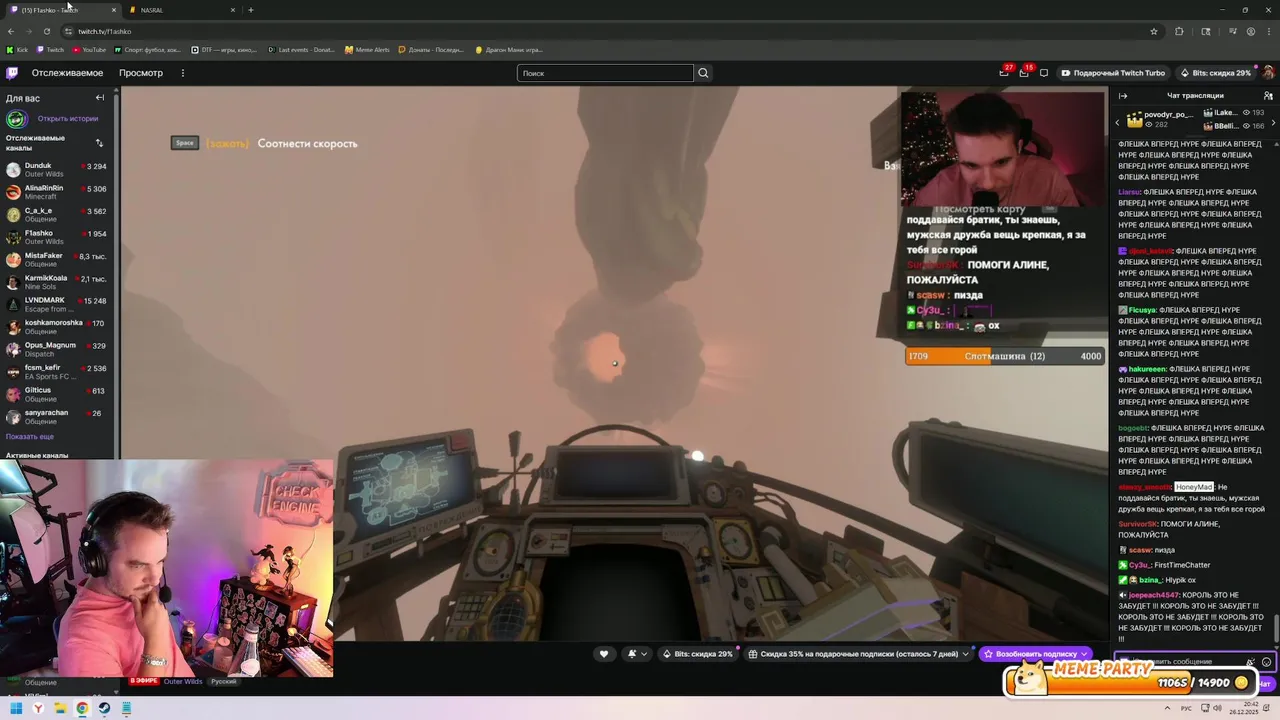Open the bell notification dropdown
1280x720 pixels.
coord(636,654)
